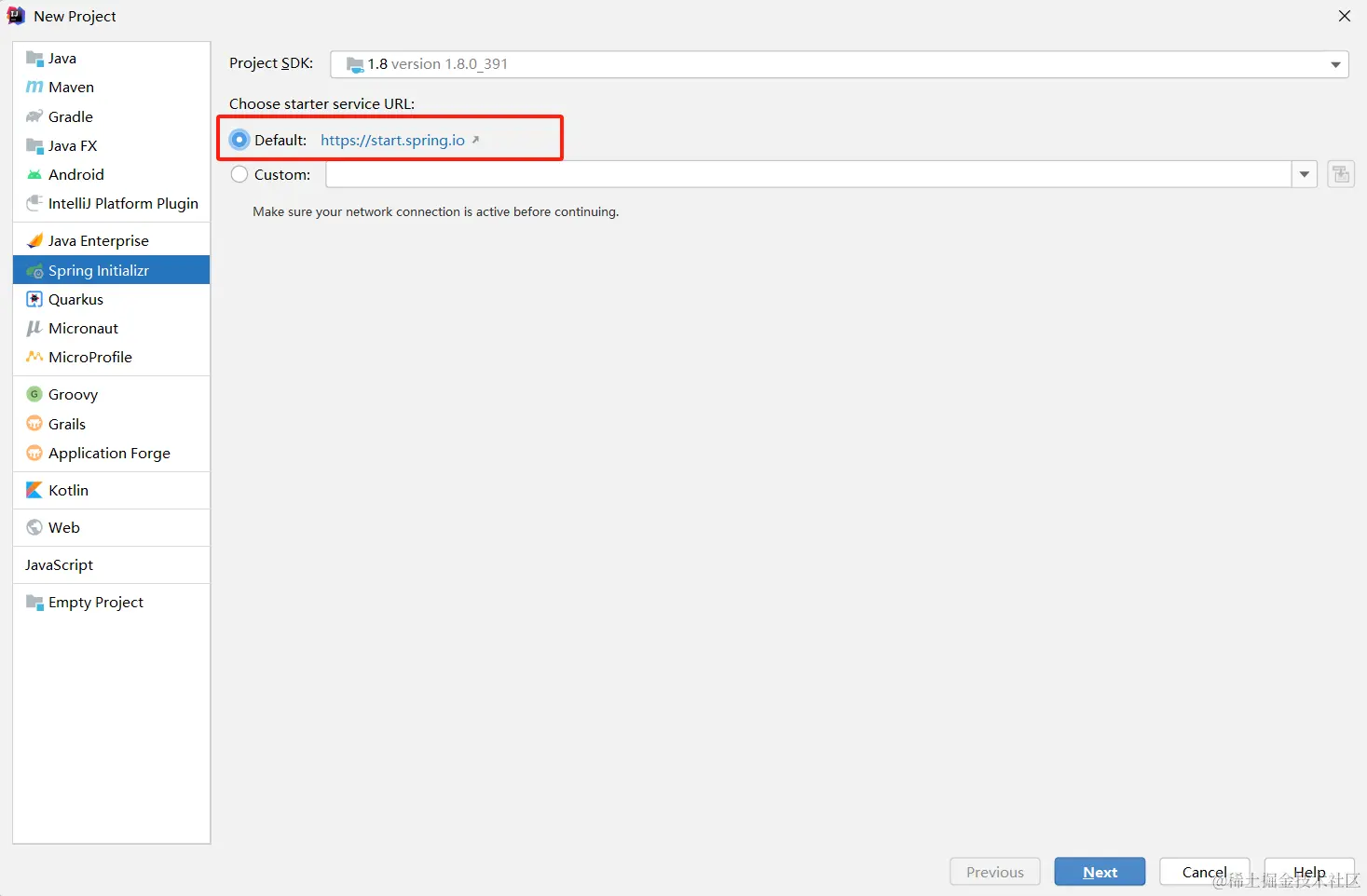Click the 'Groovy' list entry text
1367x896 pixels.
pos(73,395)
